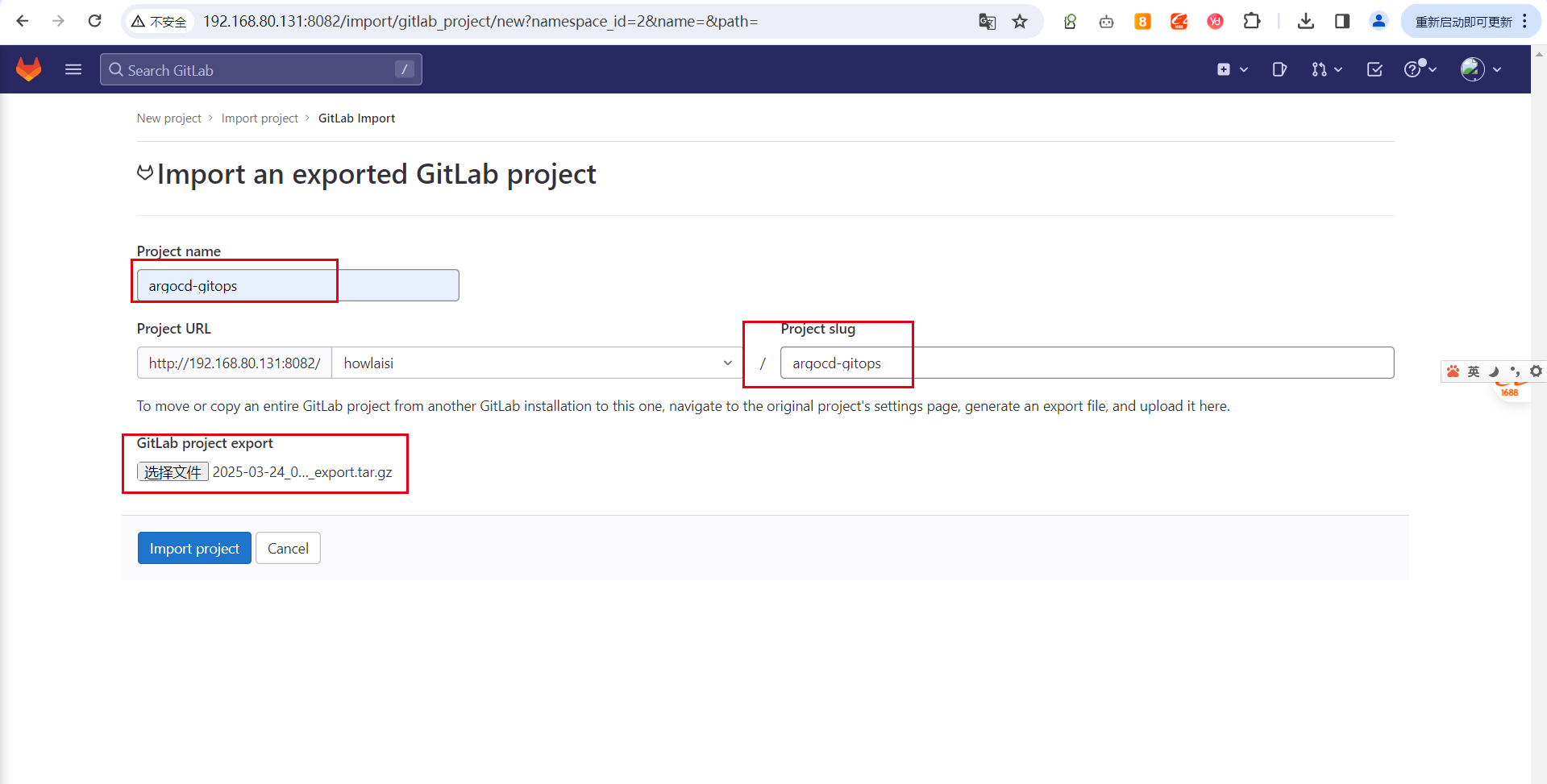The image size is (1547, 784).
Task: Open the browser extensions puzzle icon
Action: point(1251,22)
